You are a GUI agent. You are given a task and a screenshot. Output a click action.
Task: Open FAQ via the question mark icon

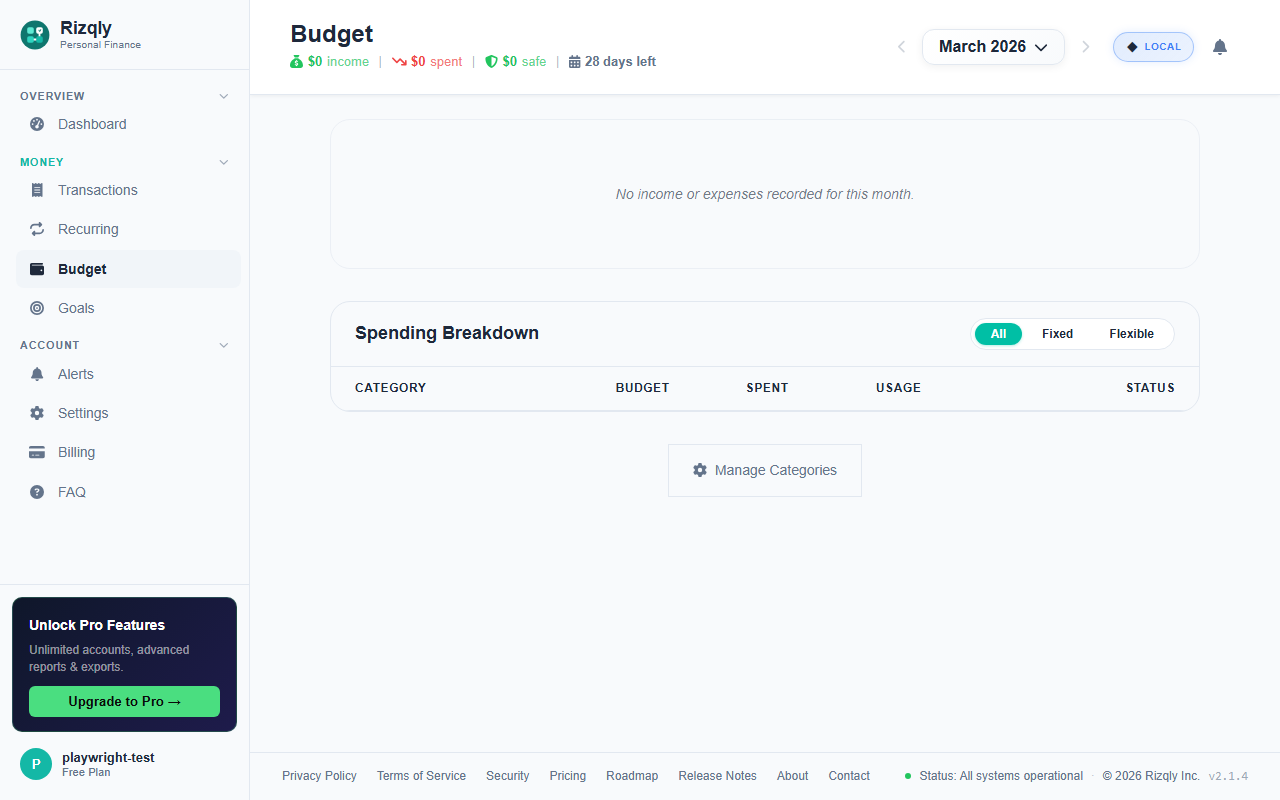click(36, 492)
